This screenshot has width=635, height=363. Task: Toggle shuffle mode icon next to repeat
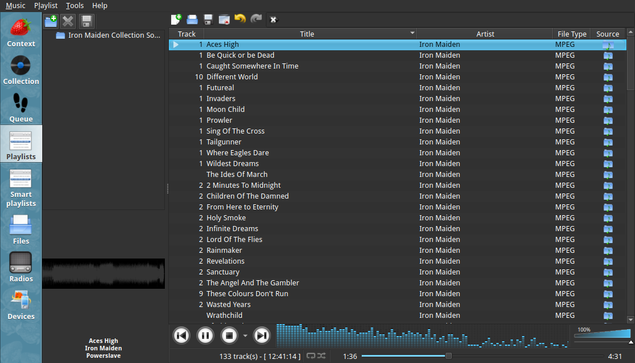321,356
